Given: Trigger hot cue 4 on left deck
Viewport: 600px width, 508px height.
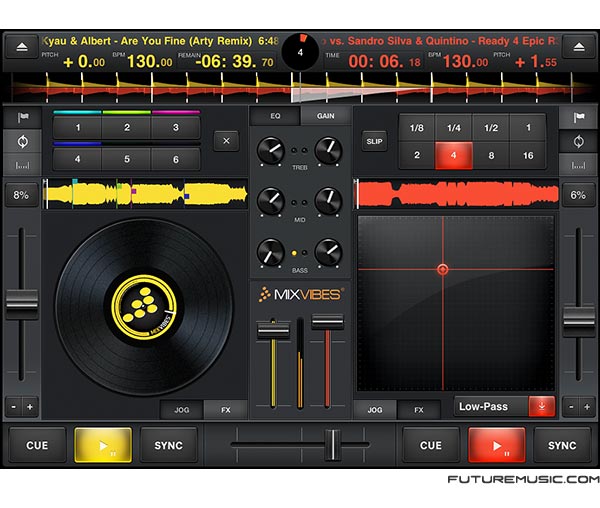Looking at the screenshot, I should pyautogui.click(x=78, y=159).
